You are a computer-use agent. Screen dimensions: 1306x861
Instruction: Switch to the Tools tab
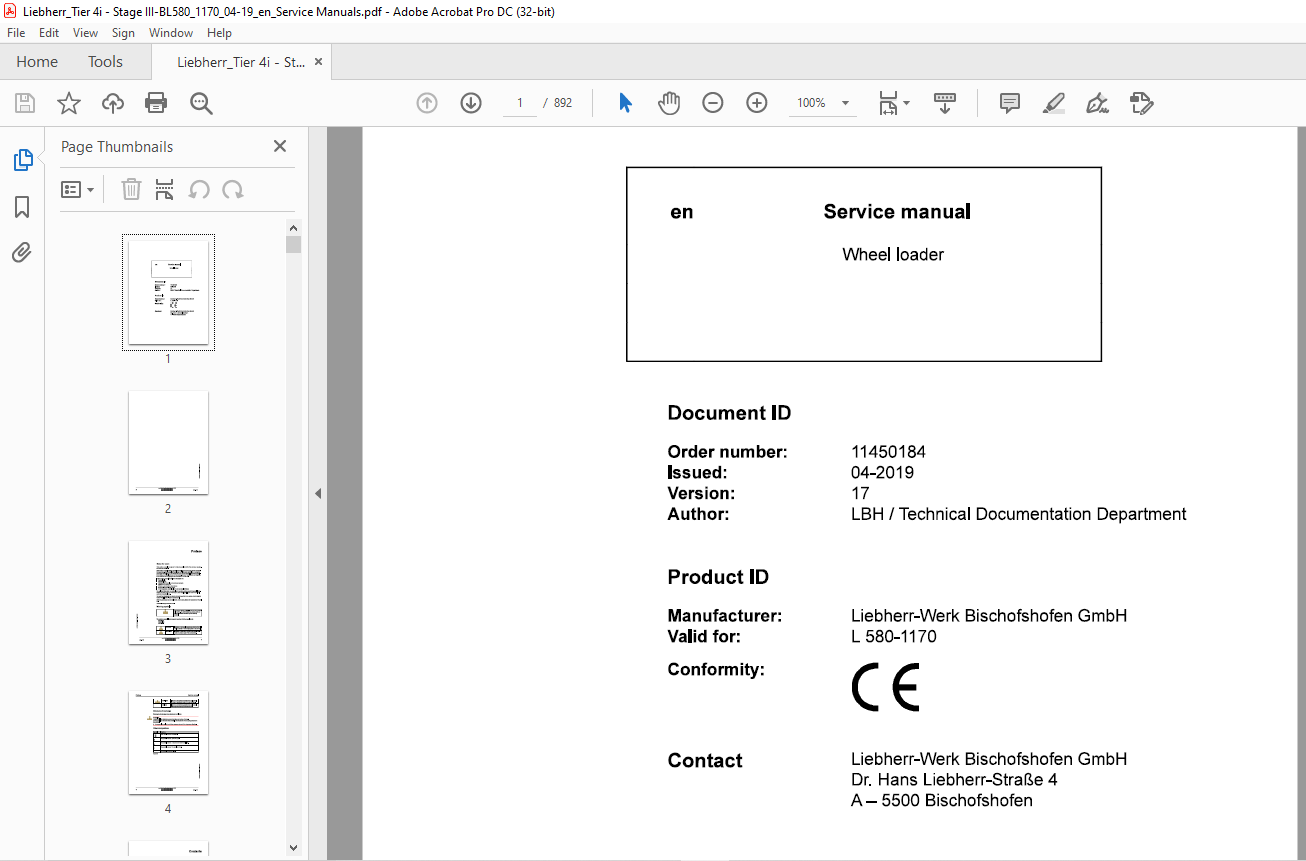(x=105, y=62)
